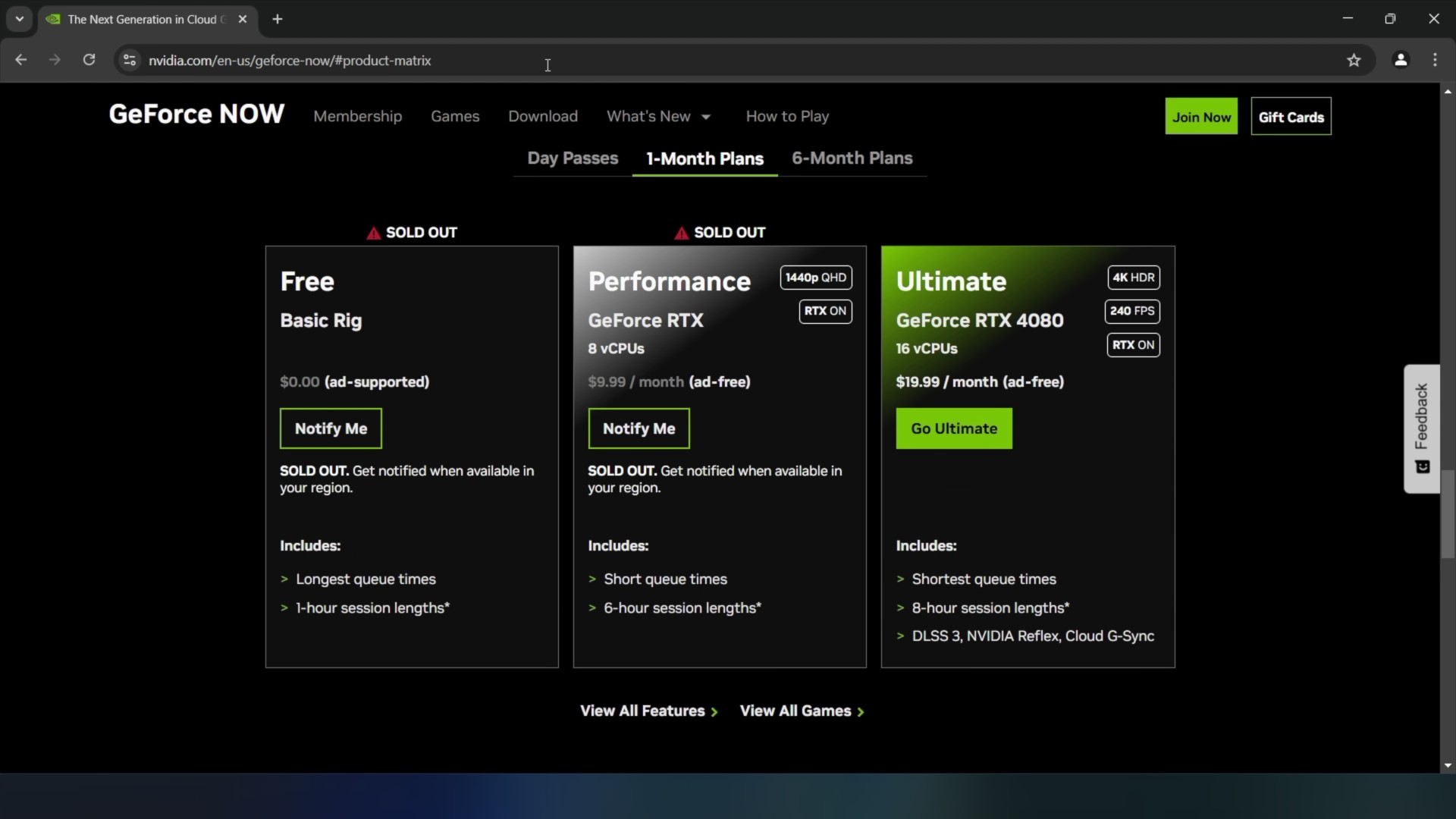Click the Go Ultimate button
The width and height of the screenshot is (1456, 819).
(953, 428)
